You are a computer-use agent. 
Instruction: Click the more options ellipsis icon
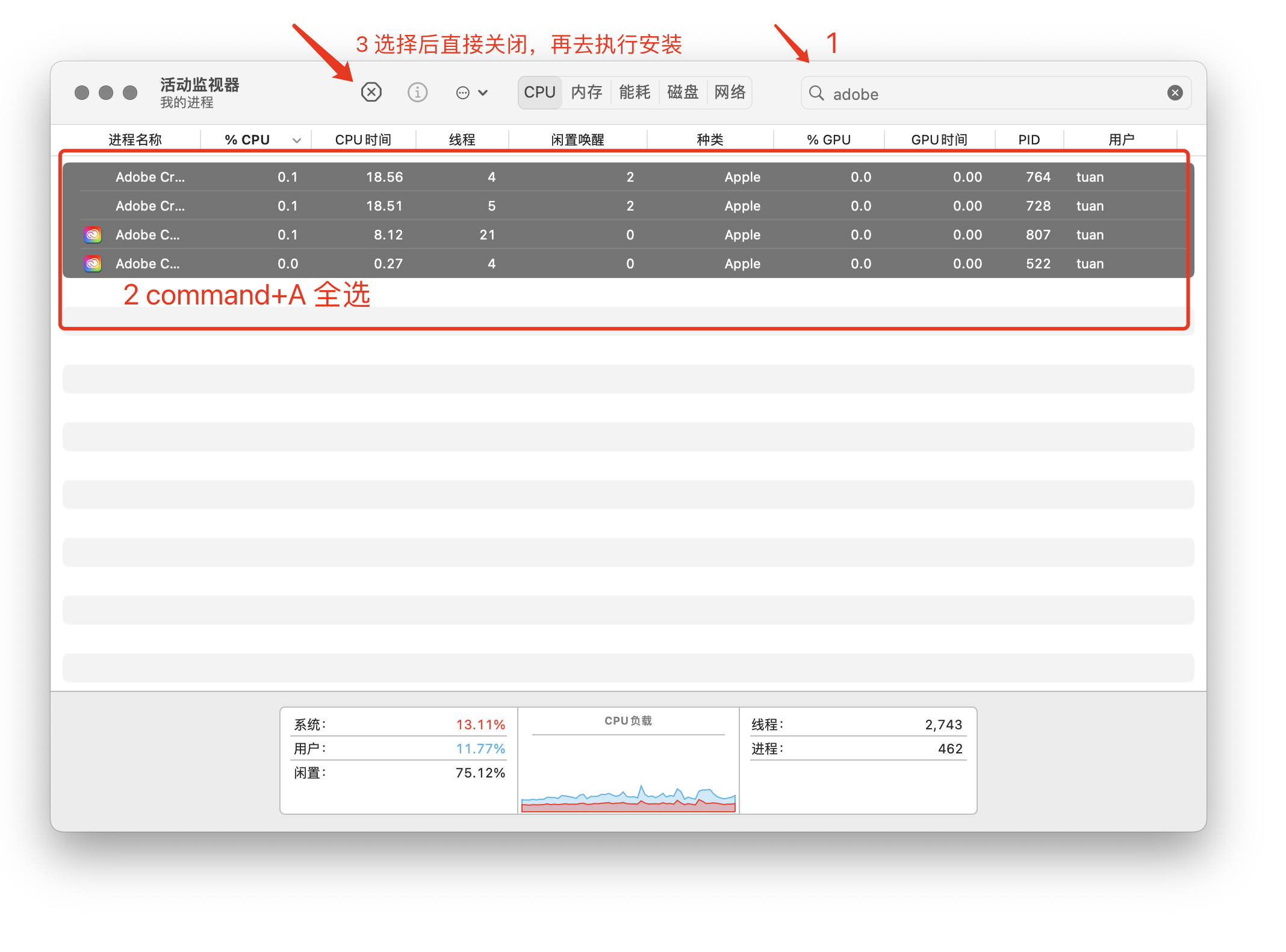(462, 92)
